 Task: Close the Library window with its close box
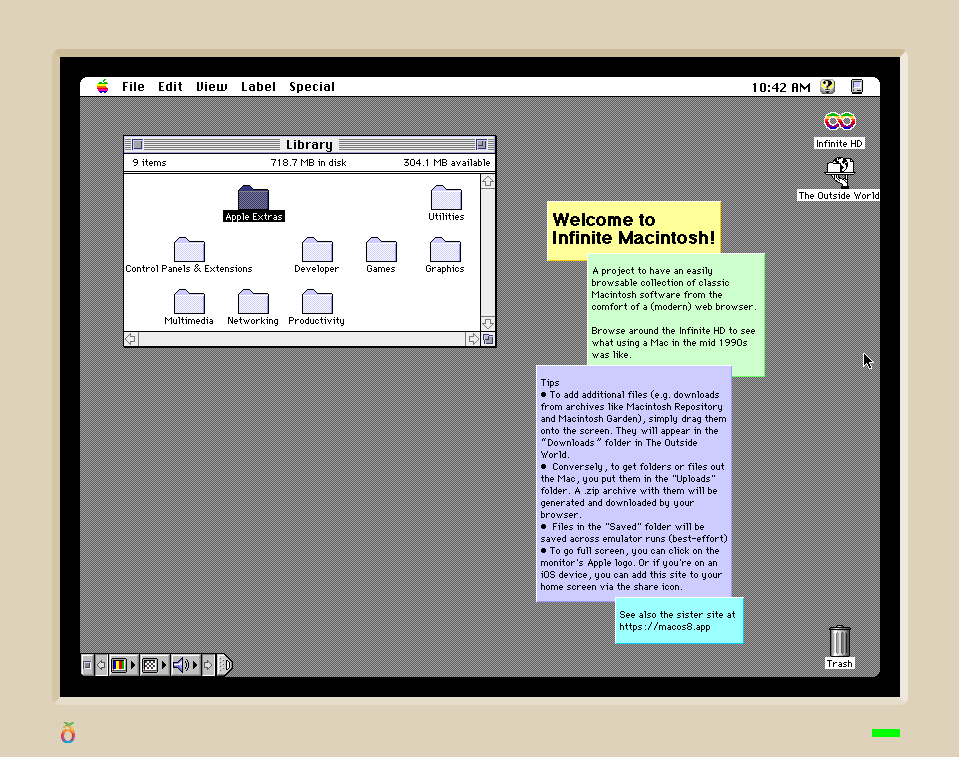pyautogui.click(x=138, y=144)
